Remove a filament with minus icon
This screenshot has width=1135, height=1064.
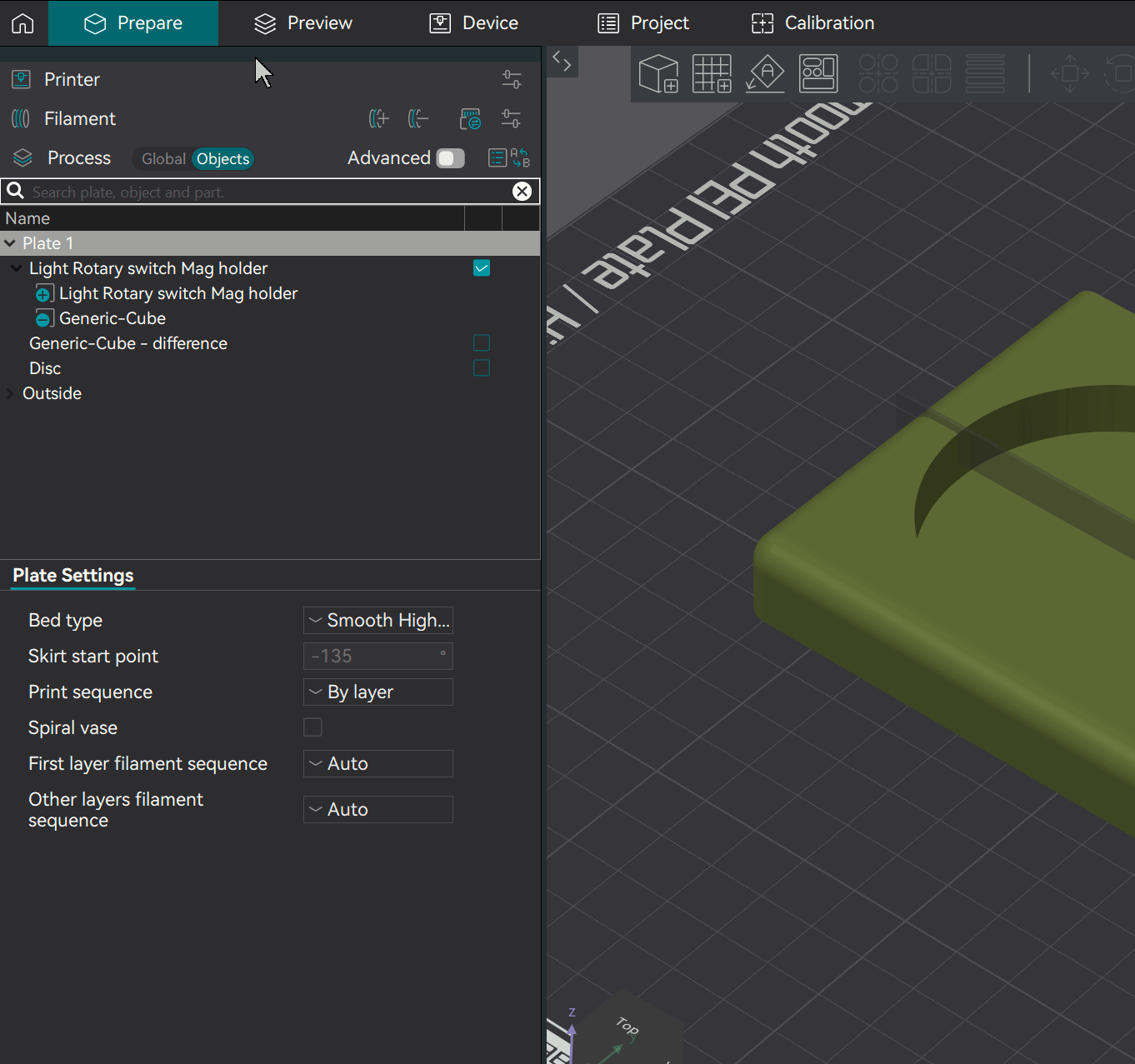[418, 118]
